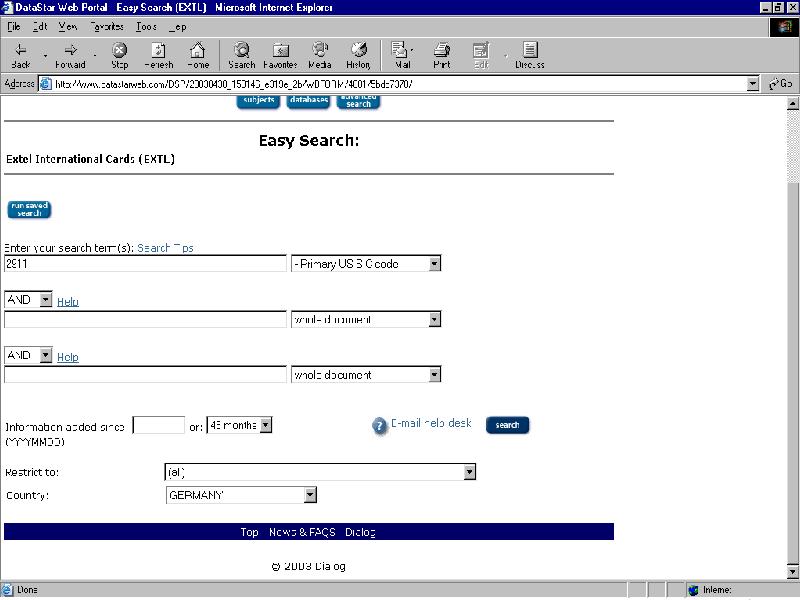Screen dimensions: 800x600
Task: Click the Top footer link
Action: click(249, 532)
